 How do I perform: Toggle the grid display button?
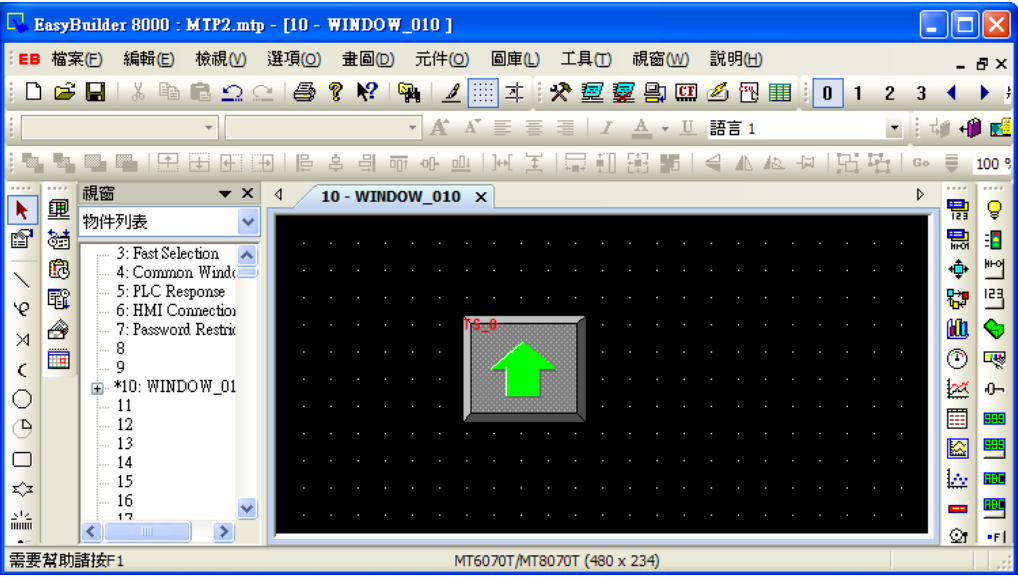pos(482,92)
